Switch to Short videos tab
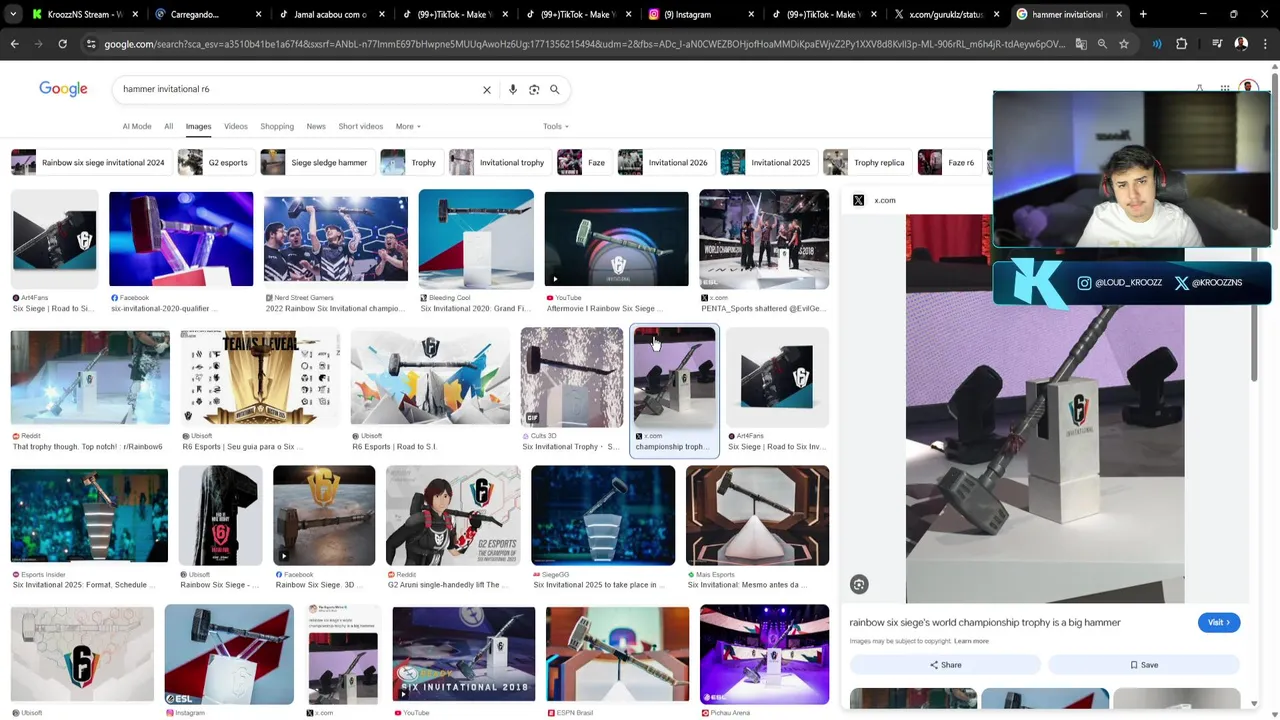This screenshot has height=720, width=1280. [361, 126]
